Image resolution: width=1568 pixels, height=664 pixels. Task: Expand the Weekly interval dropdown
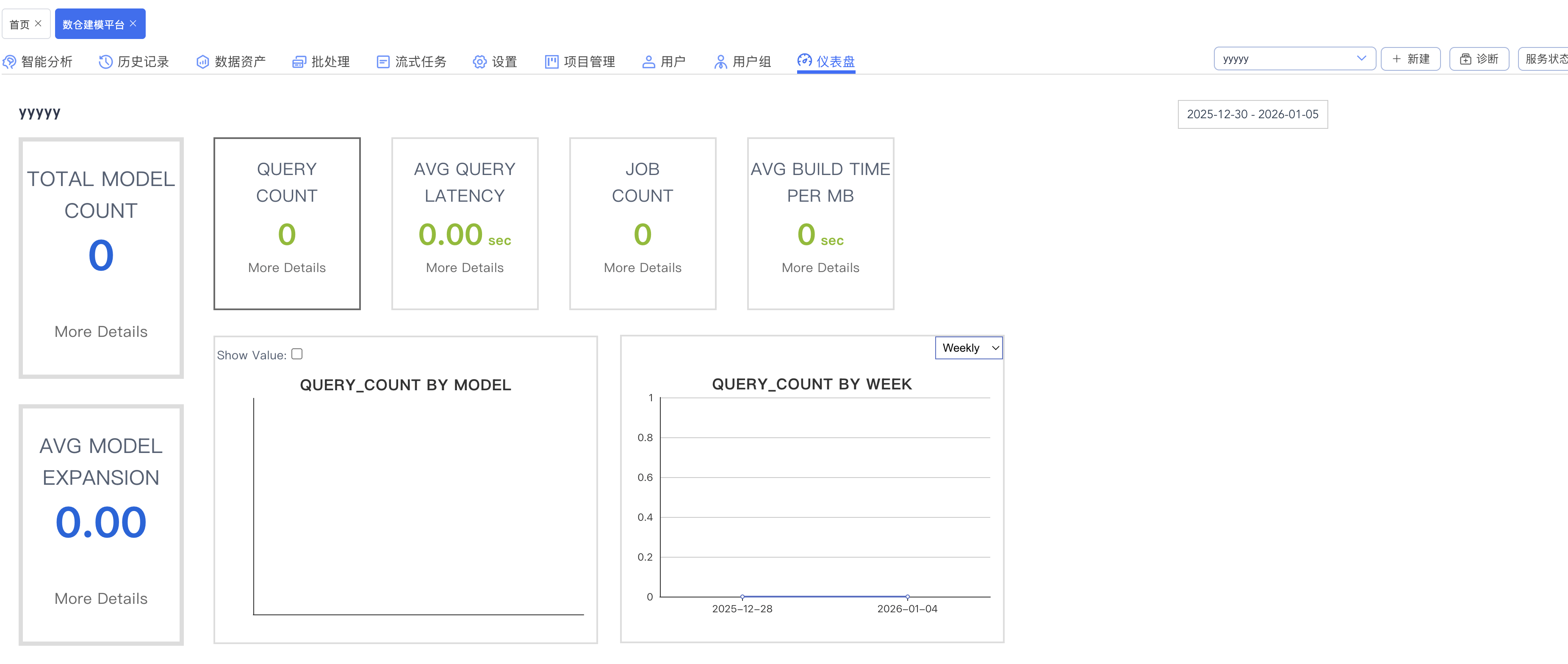coord(968,348)
